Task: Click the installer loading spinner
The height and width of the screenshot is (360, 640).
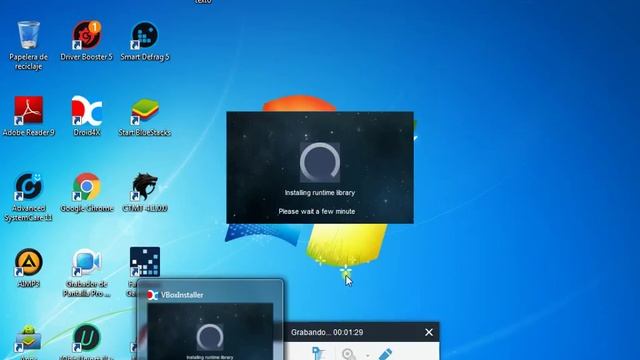Action: tap(320, 162)
